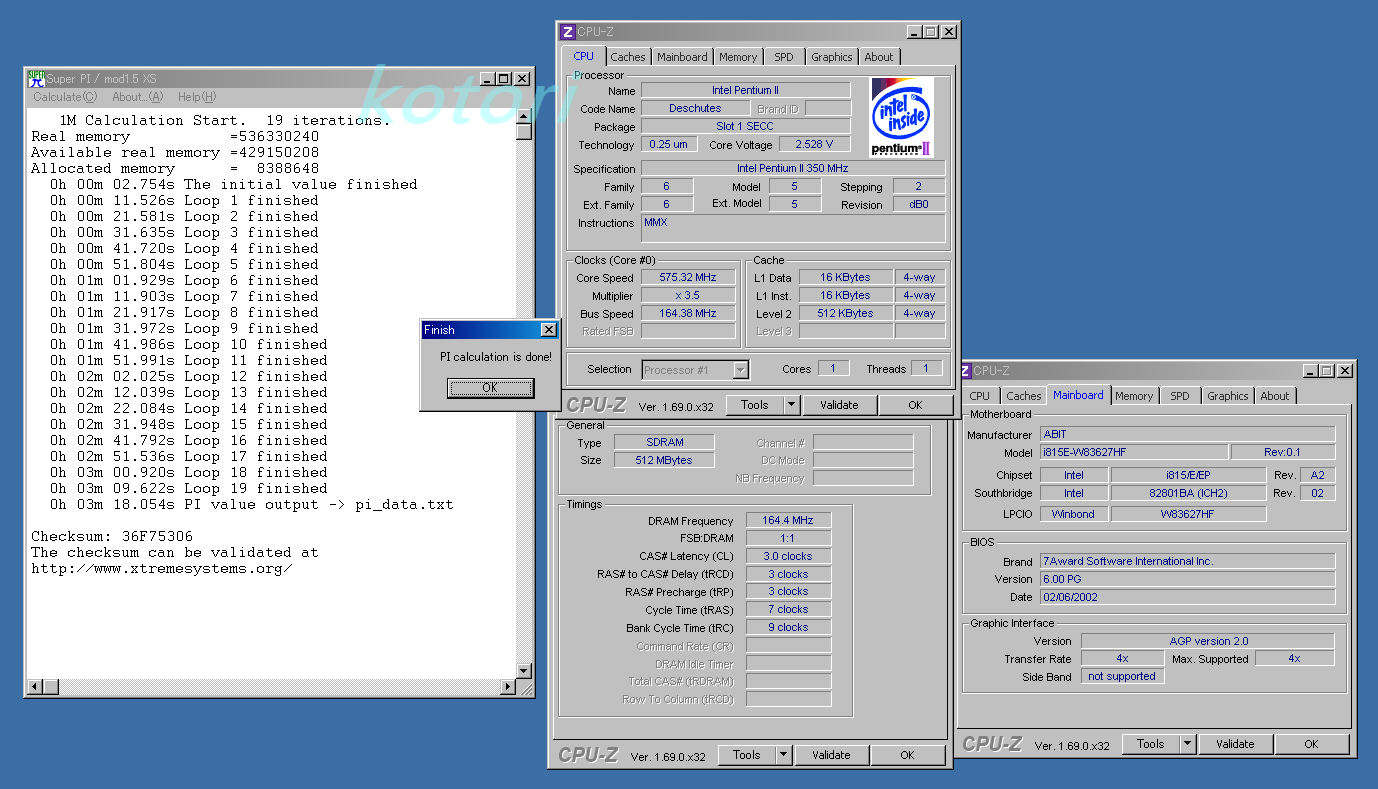Screen dimensions: 1378x789
Task: Click Specification Intel Pentium II 350 MHz
Action: tap(793, 169)
